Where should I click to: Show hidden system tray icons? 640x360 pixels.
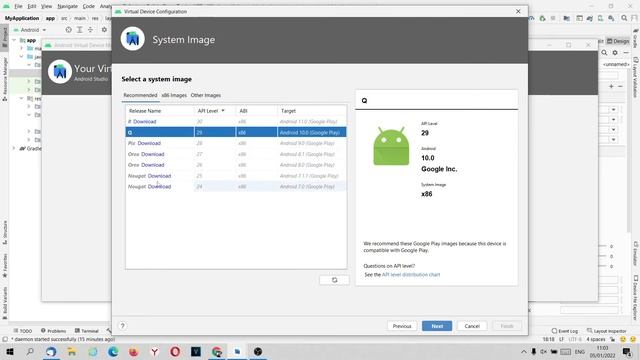(x=524, y=351)
